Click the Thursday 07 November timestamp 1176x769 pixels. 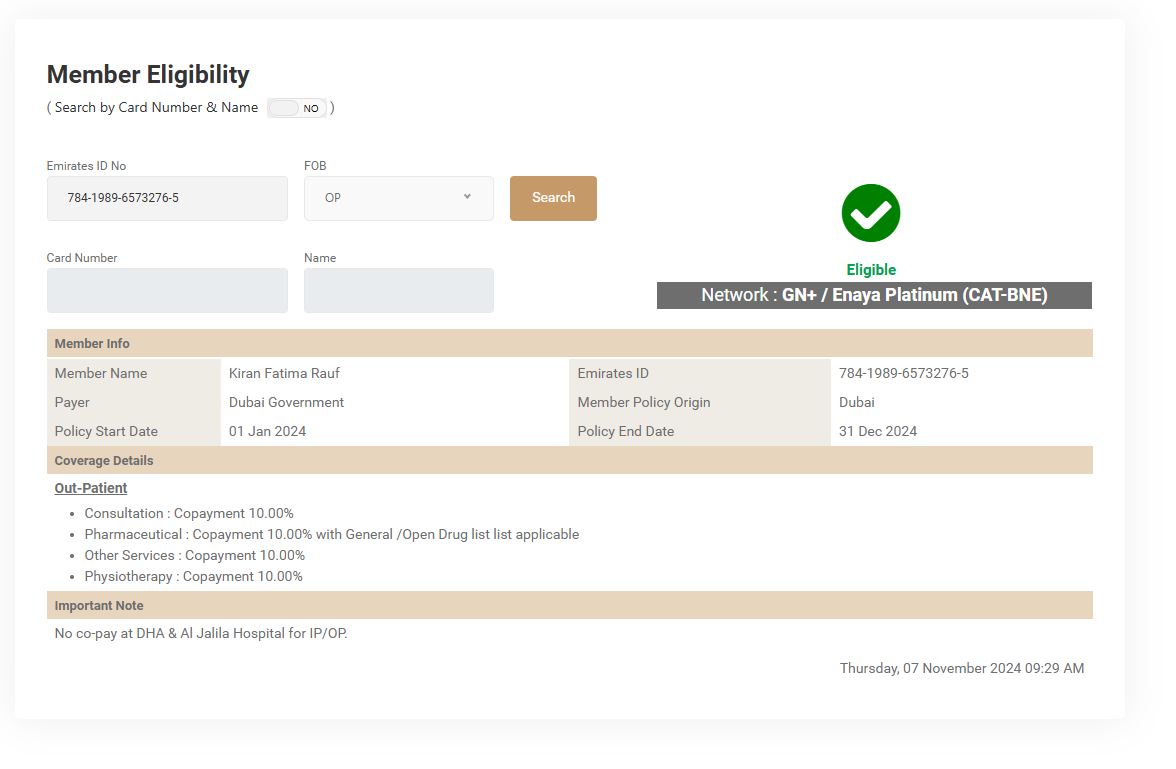[x=961, y=668]
